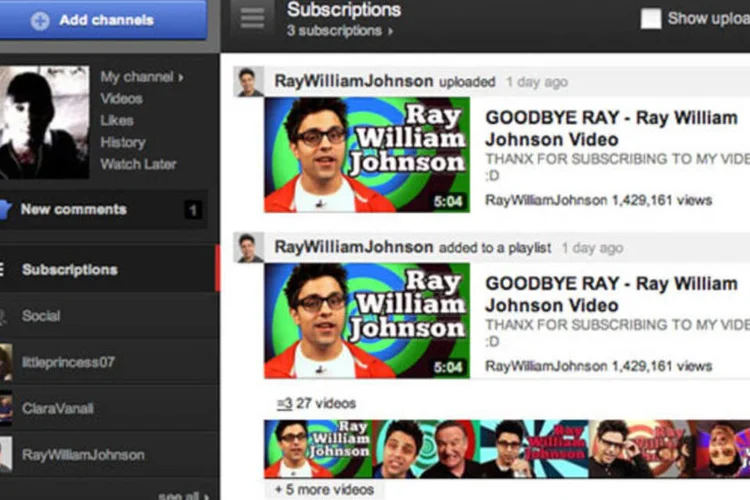Open Watch Later in the sidebar
The height and width of the screenshot is (500, 750).
point(138,164)
